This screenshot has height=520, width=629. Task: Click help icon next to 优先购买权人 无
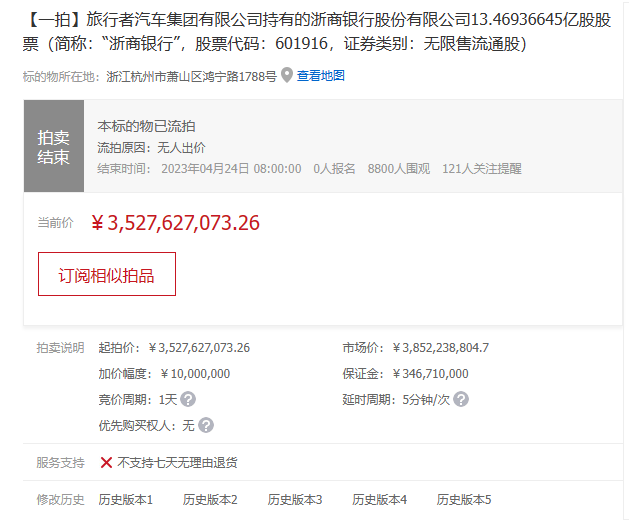(206, 425)
